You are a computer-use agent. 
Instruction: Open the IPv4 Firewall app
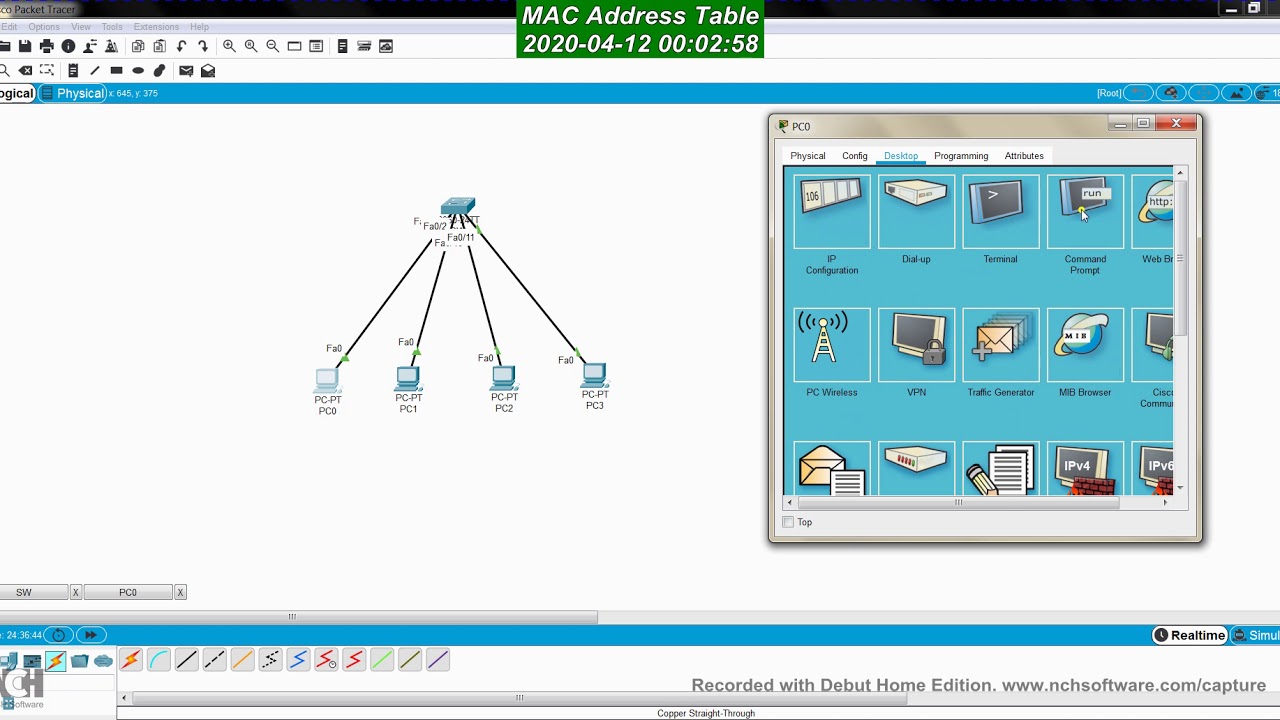click(x=1085, y=468)
